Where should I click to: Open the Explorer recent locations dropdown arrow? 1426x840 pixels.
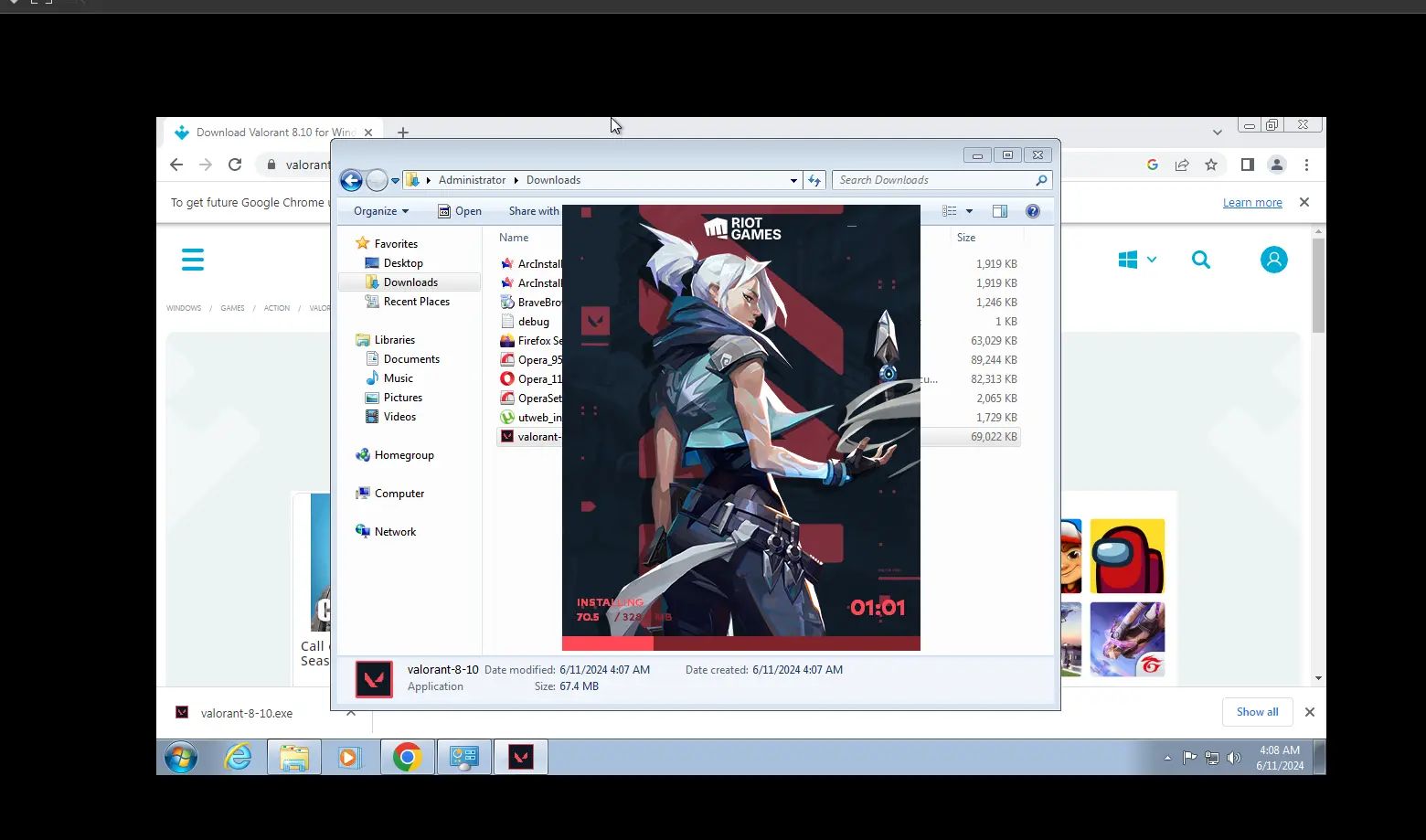coord(395,181)
